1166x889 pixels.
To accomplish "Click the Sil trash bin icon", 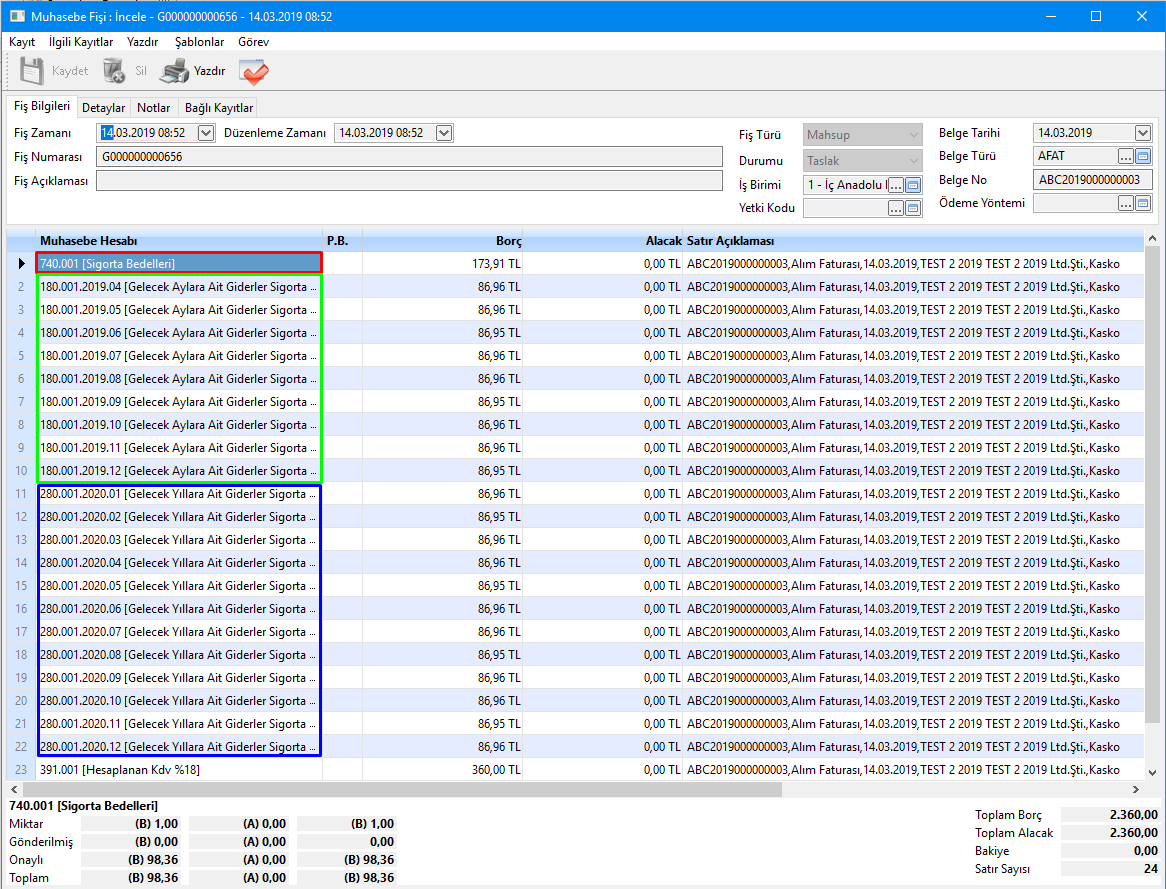I will [114, 71].
